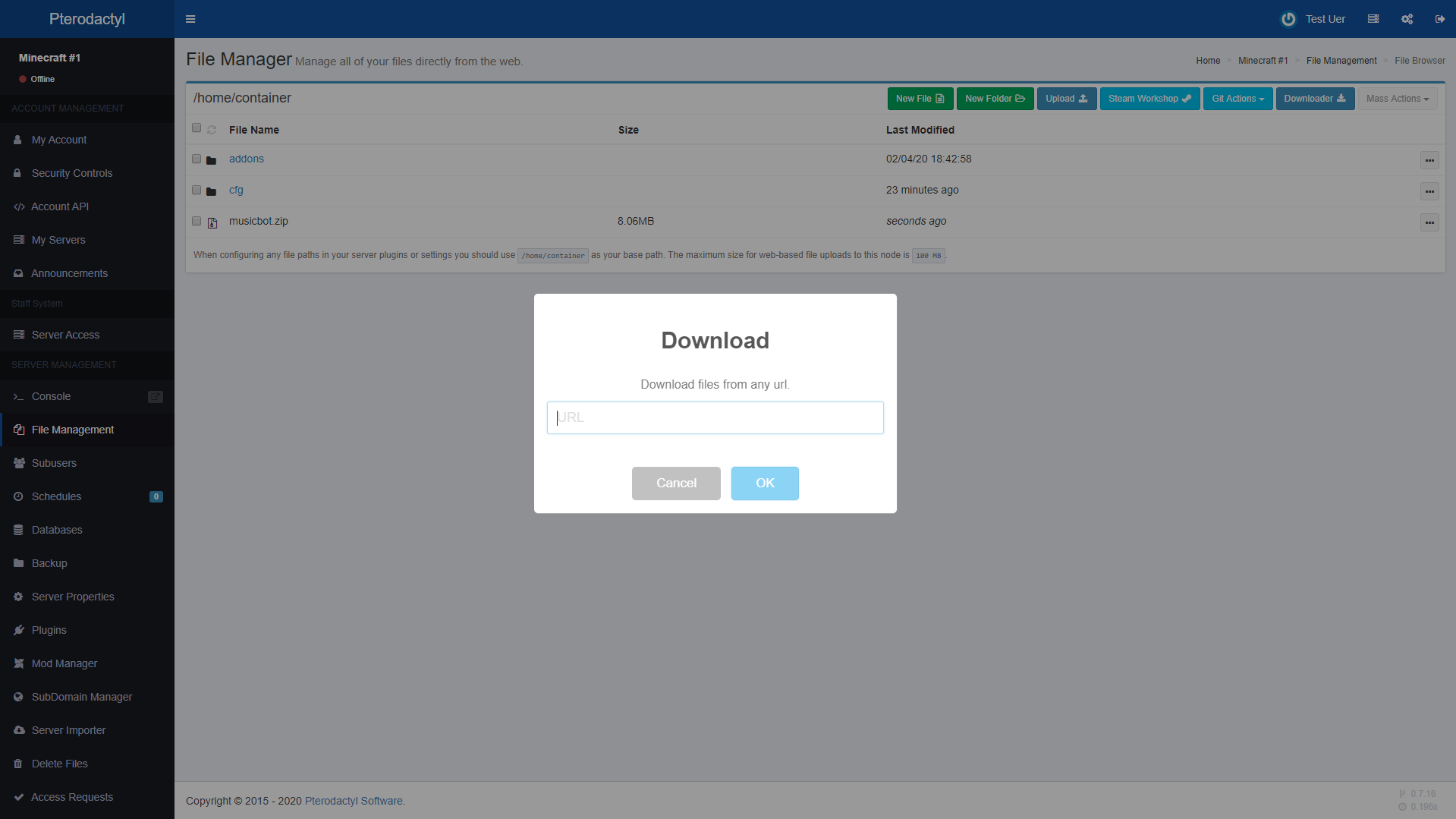Click the Console pop-out icon
This screenshot has height=819, width=1456.
click(156, 397)
